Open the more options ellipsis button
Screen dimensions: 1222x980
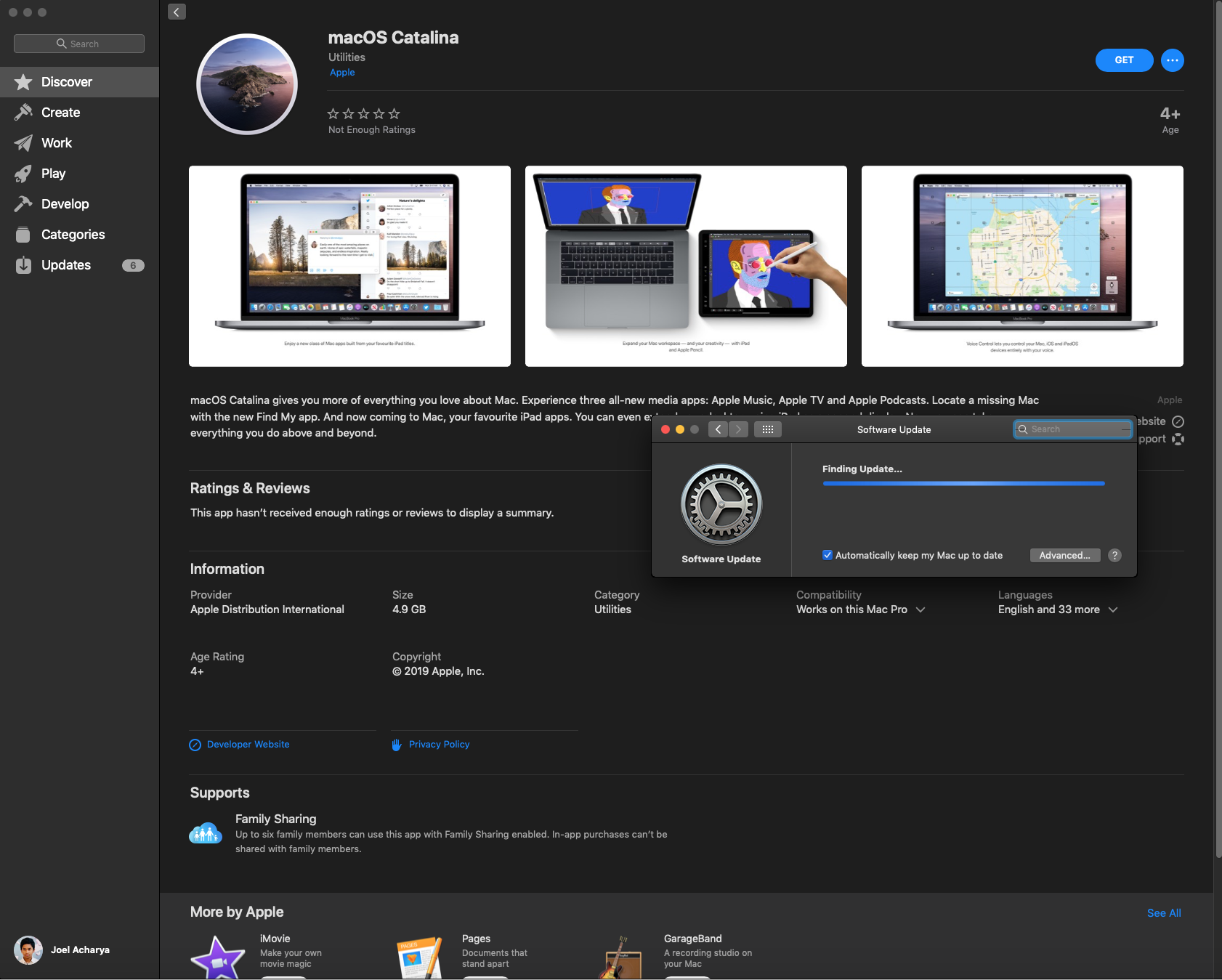[x=1172, y=60]
